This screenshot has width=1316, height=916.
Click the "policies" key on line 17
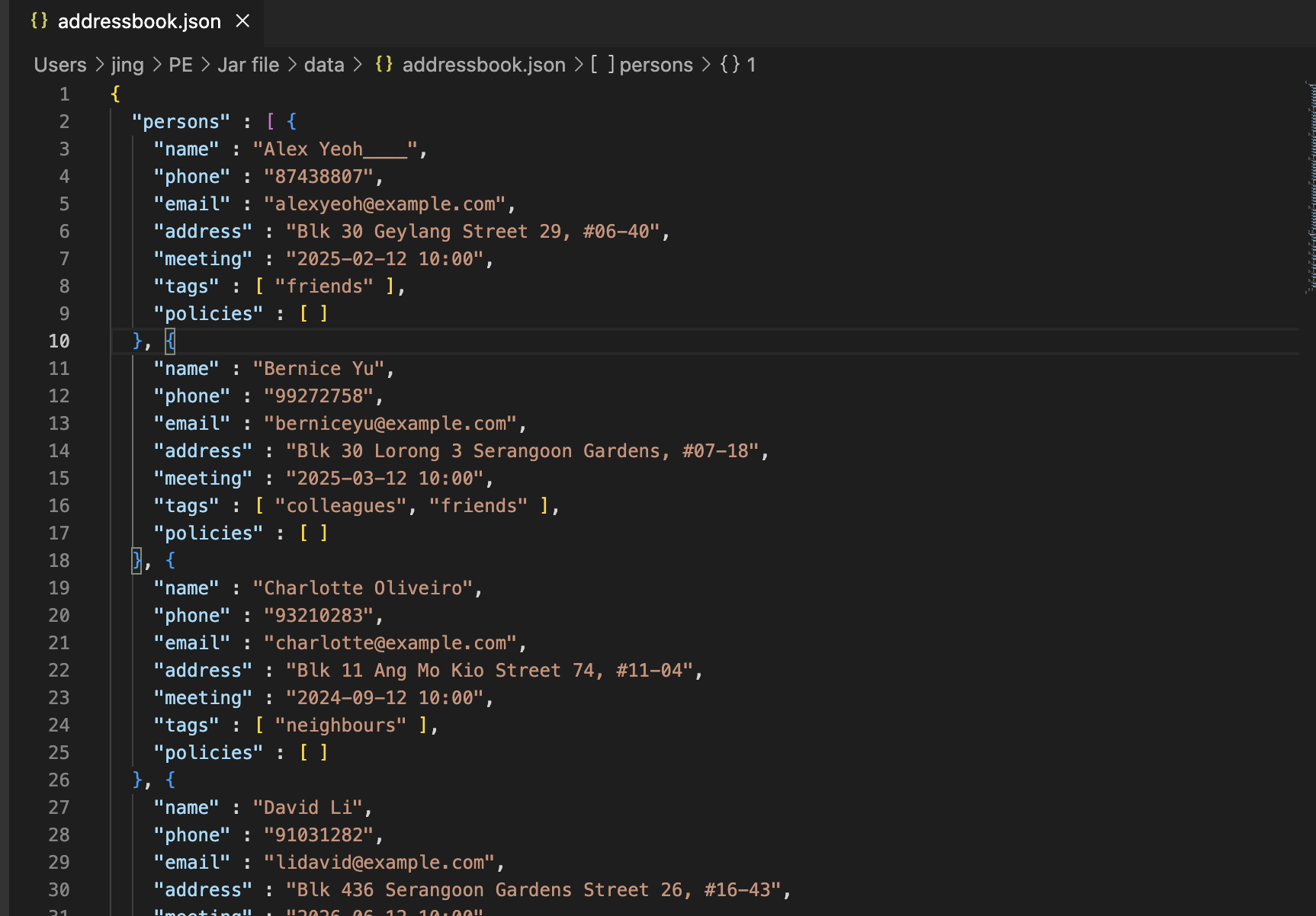pyautogui.click(x=208, y=533)
